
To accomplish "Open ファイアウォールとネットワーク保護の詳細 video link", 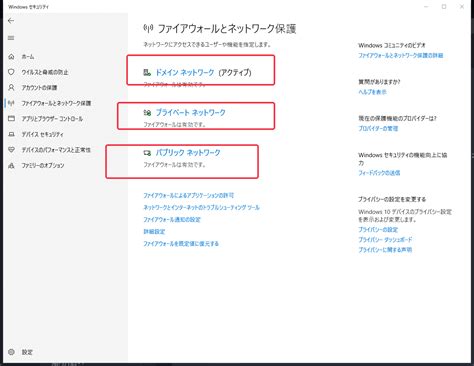I will tap(401, 55).
